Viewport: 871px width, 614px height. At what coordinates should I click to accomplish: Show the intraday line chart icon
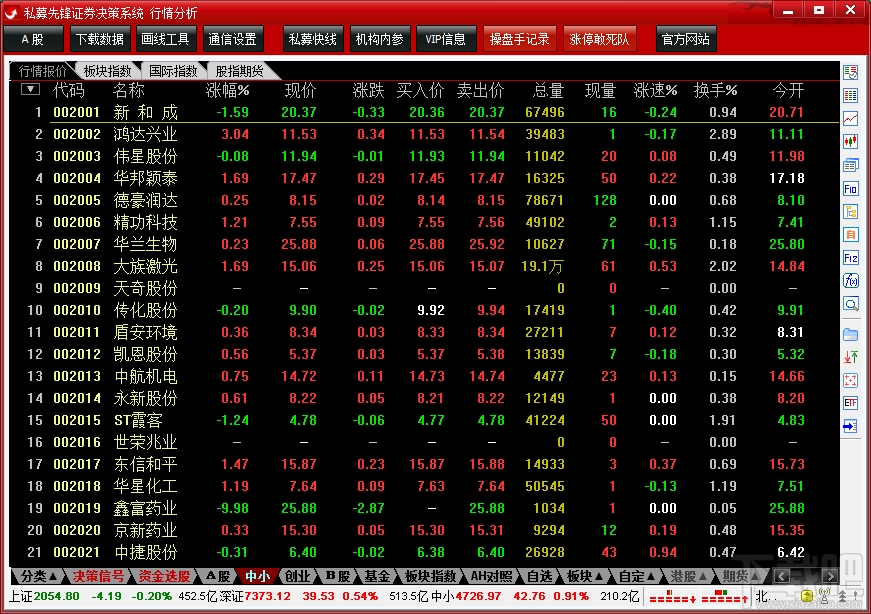[x=850, y=118]
